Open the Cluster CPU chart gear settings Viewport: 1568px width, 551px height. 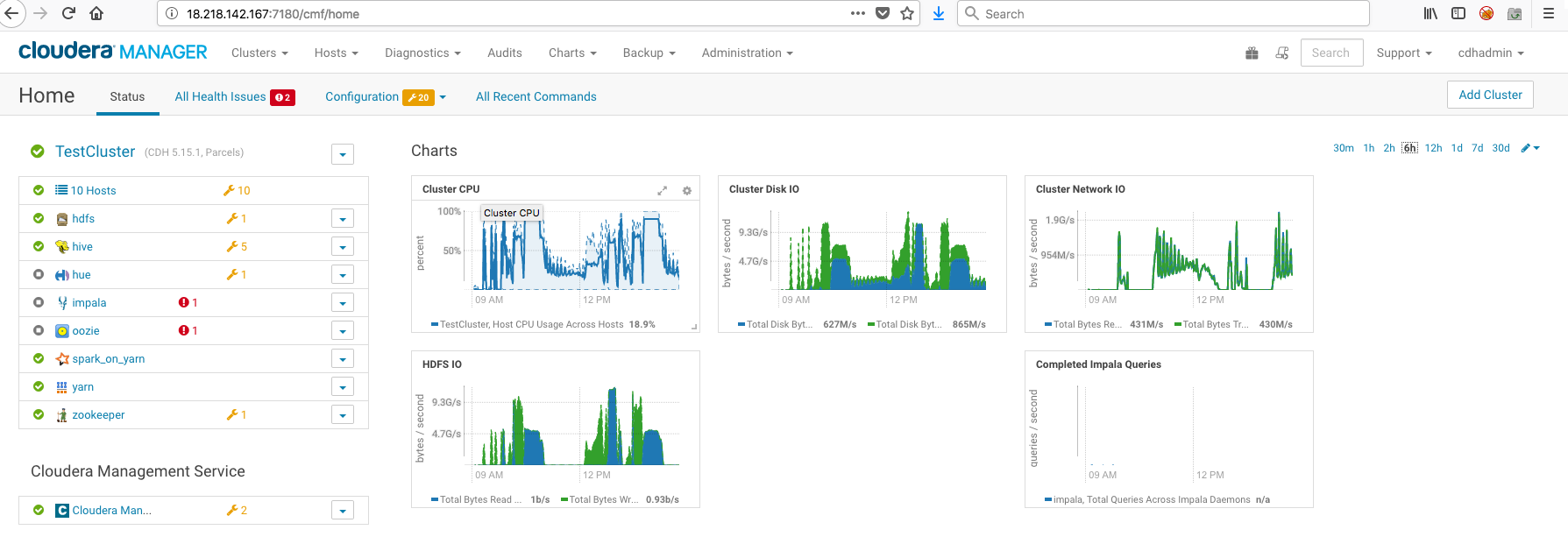coord(687,190)
